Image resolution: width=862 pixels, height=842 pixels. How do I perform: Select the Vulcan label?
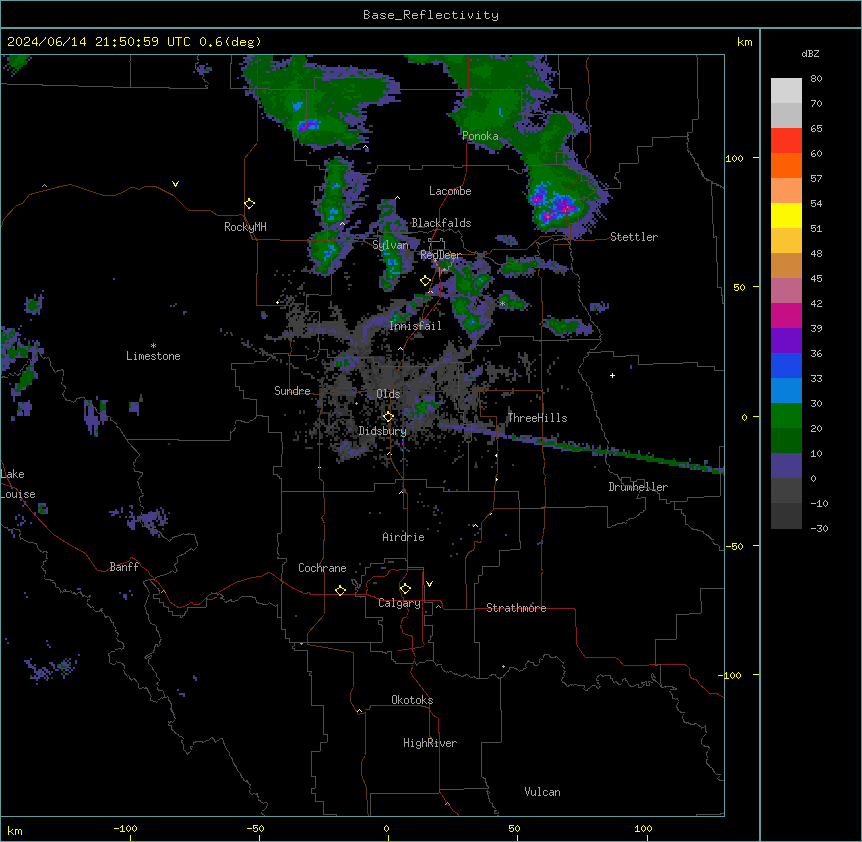coord(543,792)
